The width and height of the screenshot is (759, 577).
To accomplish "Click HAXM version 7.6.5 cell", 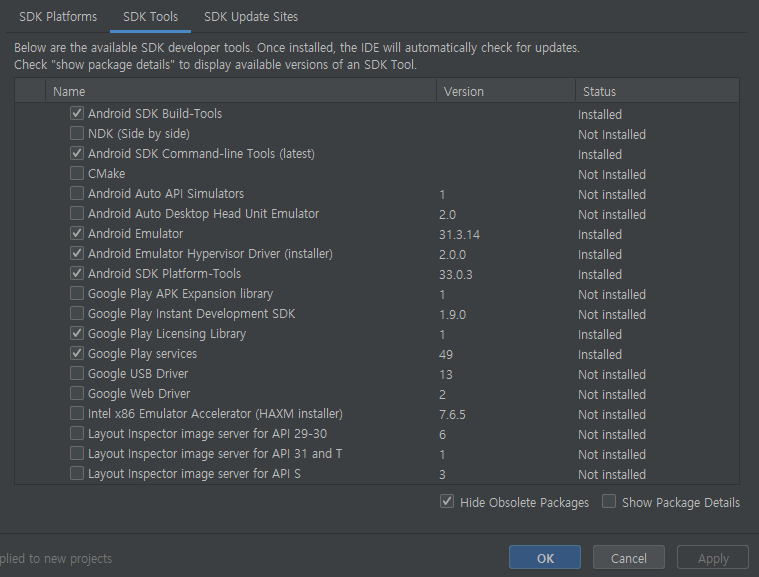I will coord(452,415).
